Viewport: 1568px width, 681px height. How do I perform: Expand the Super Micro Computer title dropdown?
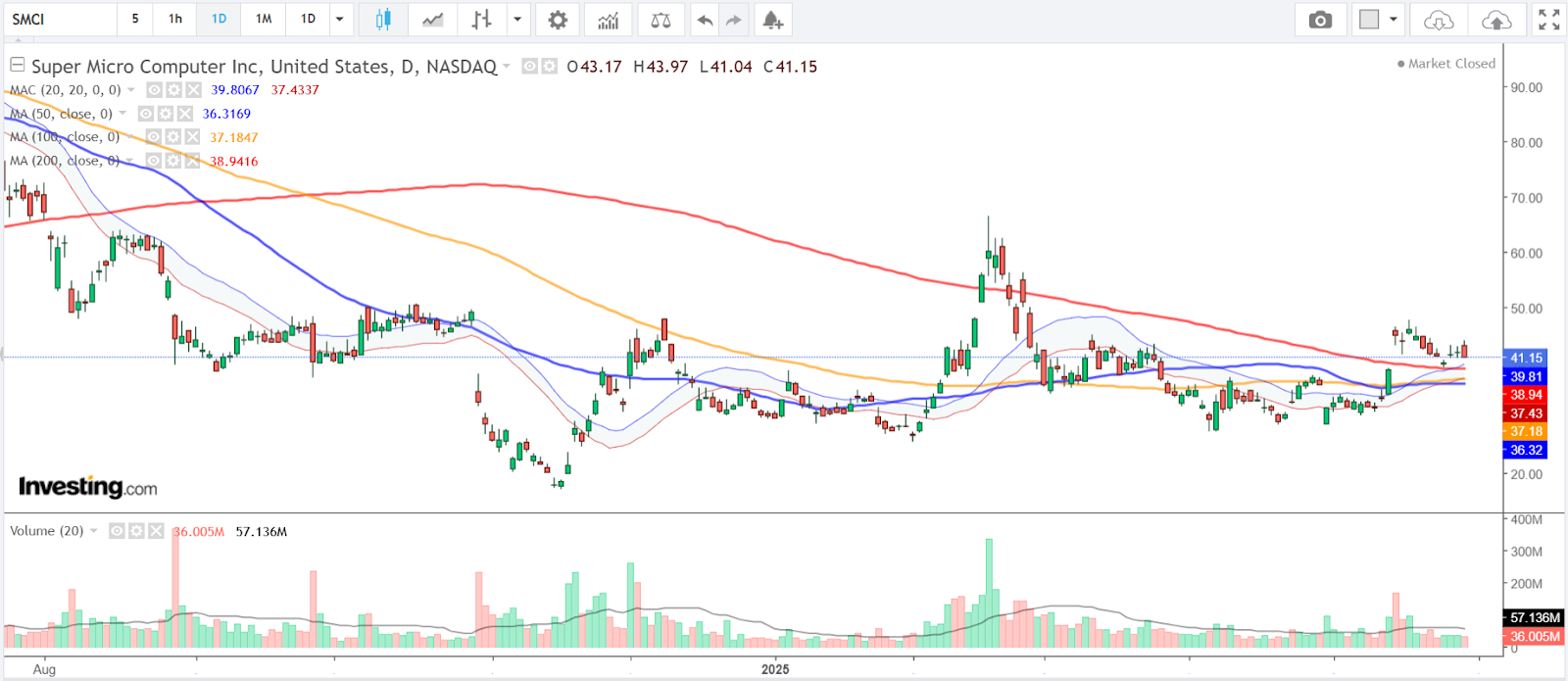coord(507,67)
